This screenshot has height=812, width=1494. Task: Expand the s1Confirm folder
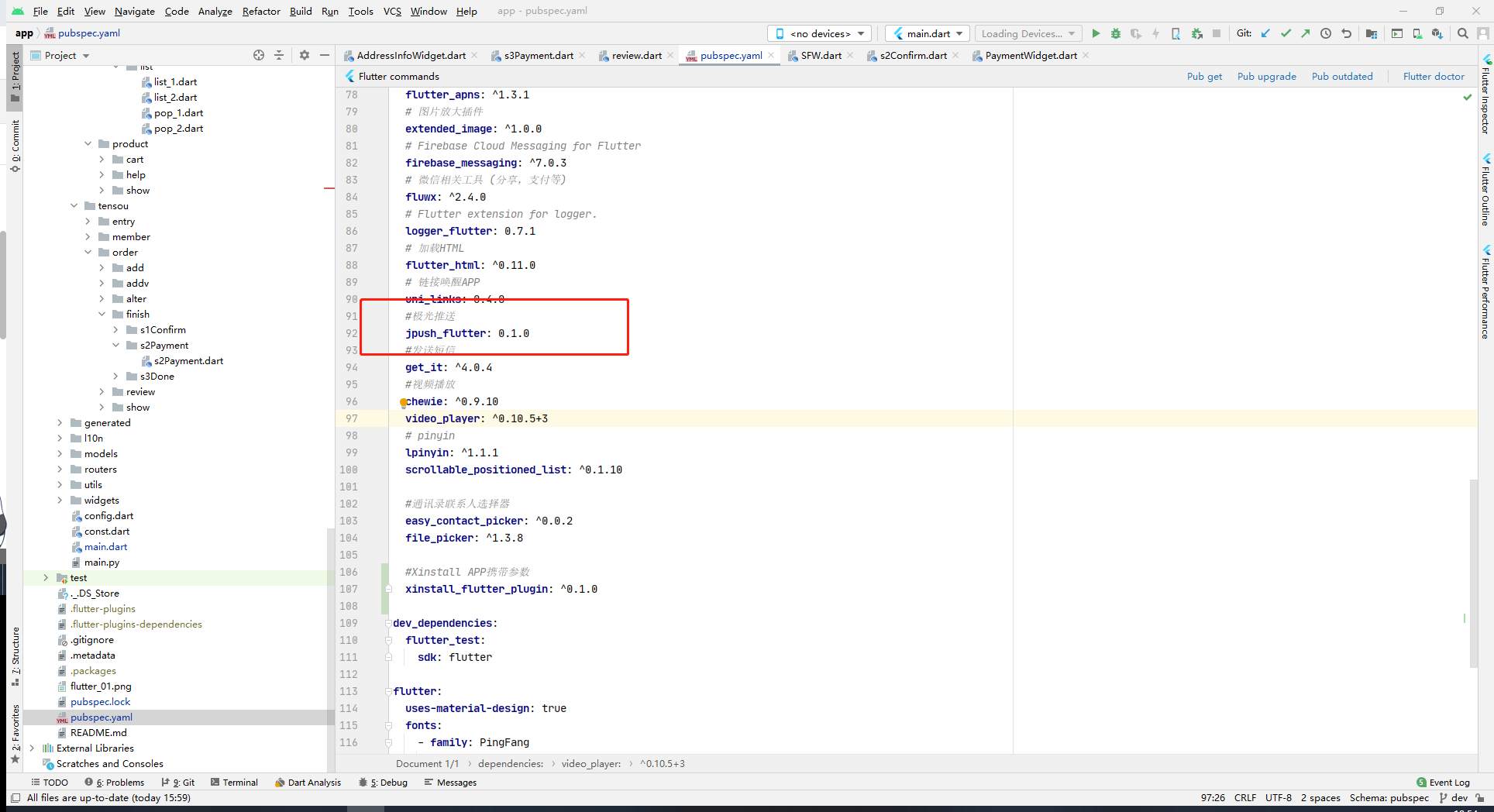point(115,330)
